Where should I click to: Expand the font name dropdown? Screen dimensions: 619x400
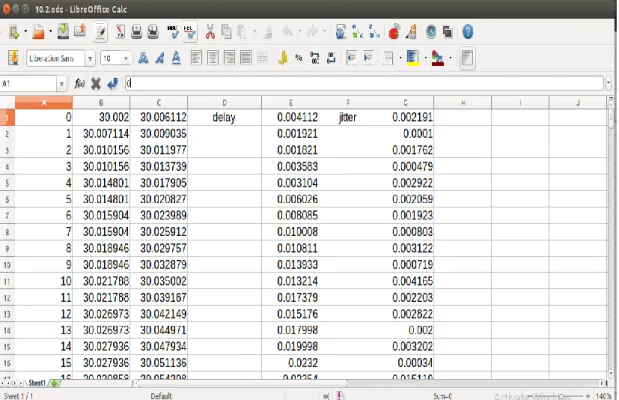click(90, 58)
